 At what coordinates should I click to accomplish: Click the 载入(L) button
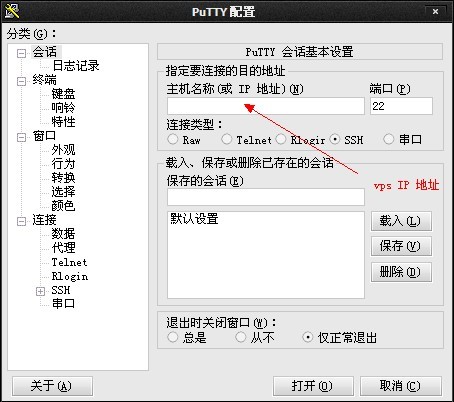pos(401,221)
